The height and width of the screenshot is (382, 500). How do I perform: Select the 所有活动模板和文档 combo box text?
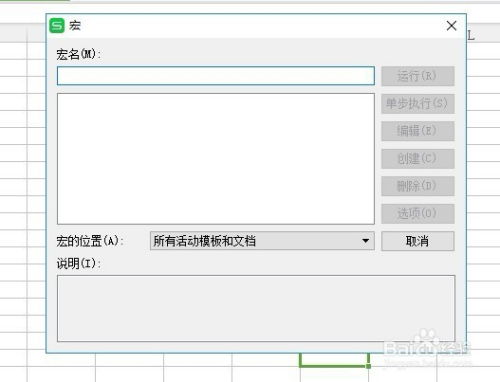tap(204, 241)
